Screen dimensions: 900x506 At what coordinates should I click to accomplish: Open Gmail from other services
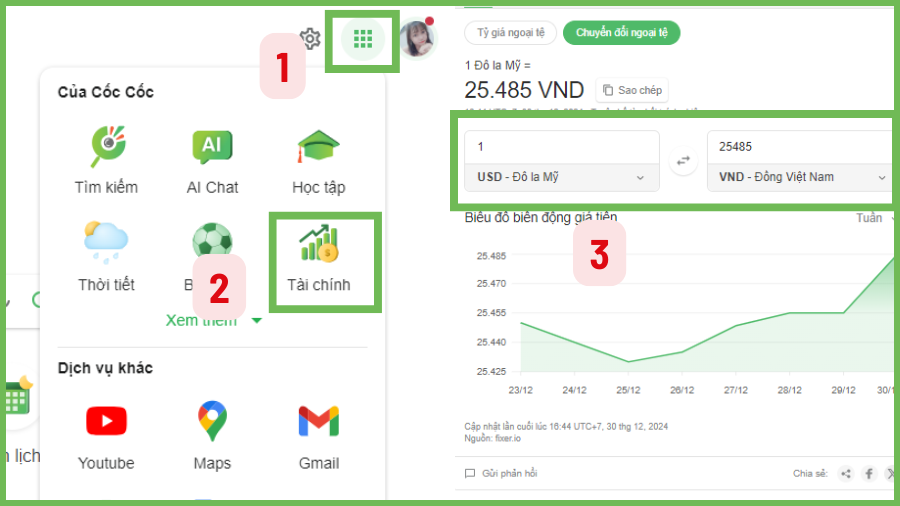pyautogui.click(x=318, y=435)
